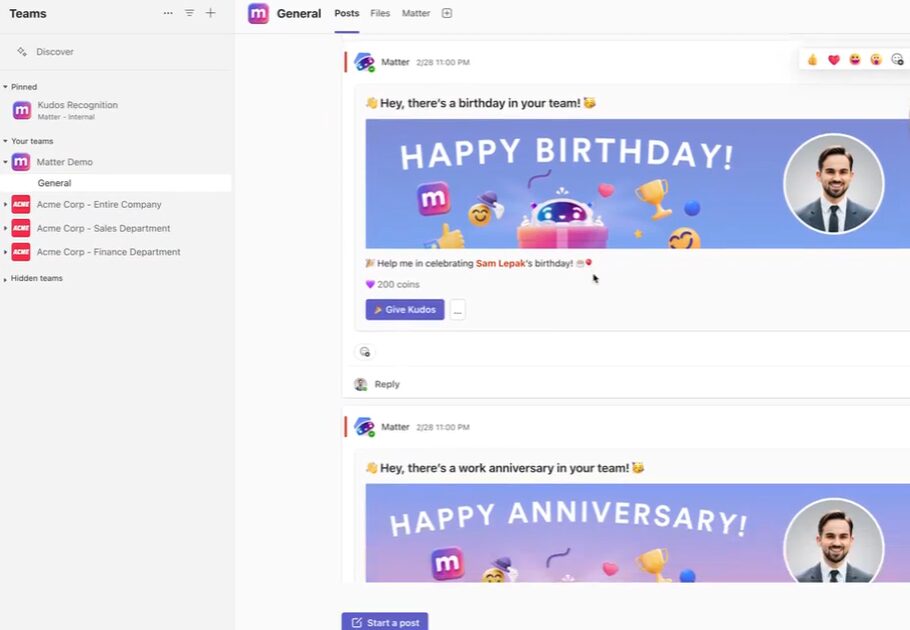The height and width of the screenshot is (630, 910).
Task: Click the filter teams icon
Action: [x=189, y=13]
